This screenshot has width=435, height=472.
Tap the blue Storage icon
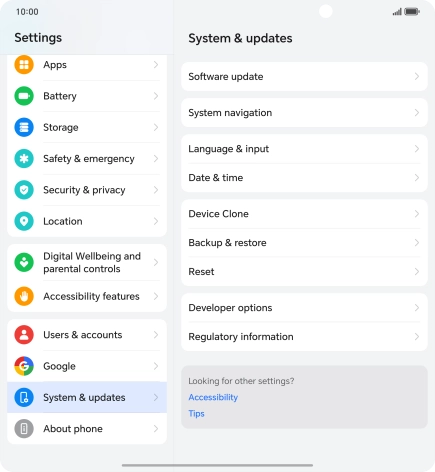(24, 127)
